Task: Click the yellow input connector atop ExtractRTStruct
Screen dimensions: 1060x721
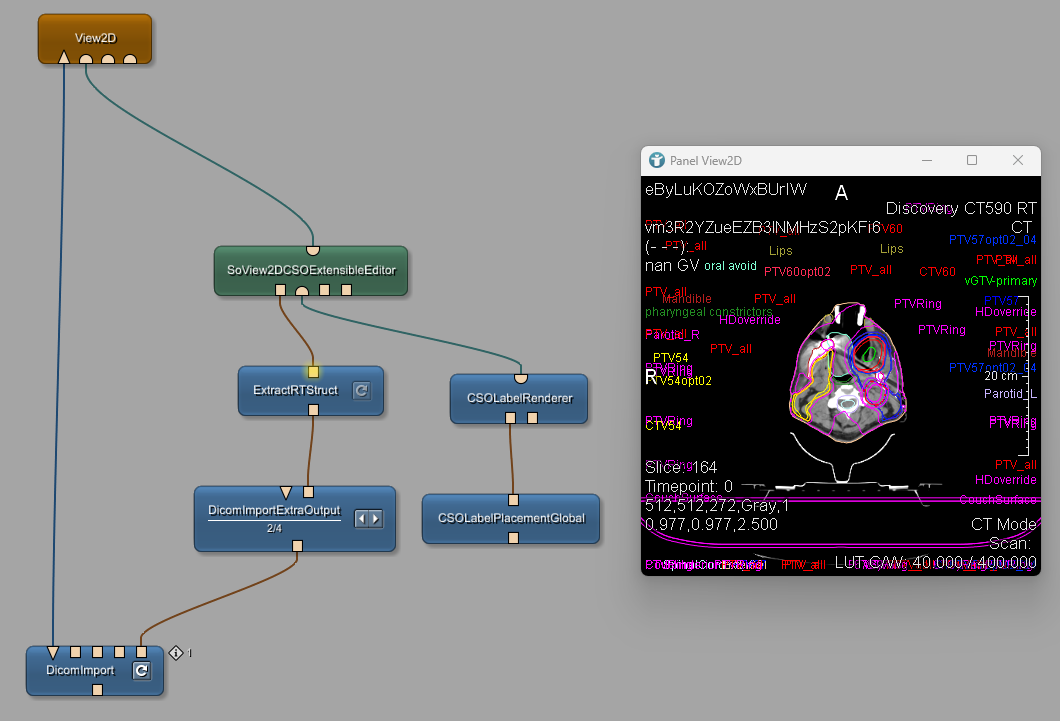Action: point(313,372)
